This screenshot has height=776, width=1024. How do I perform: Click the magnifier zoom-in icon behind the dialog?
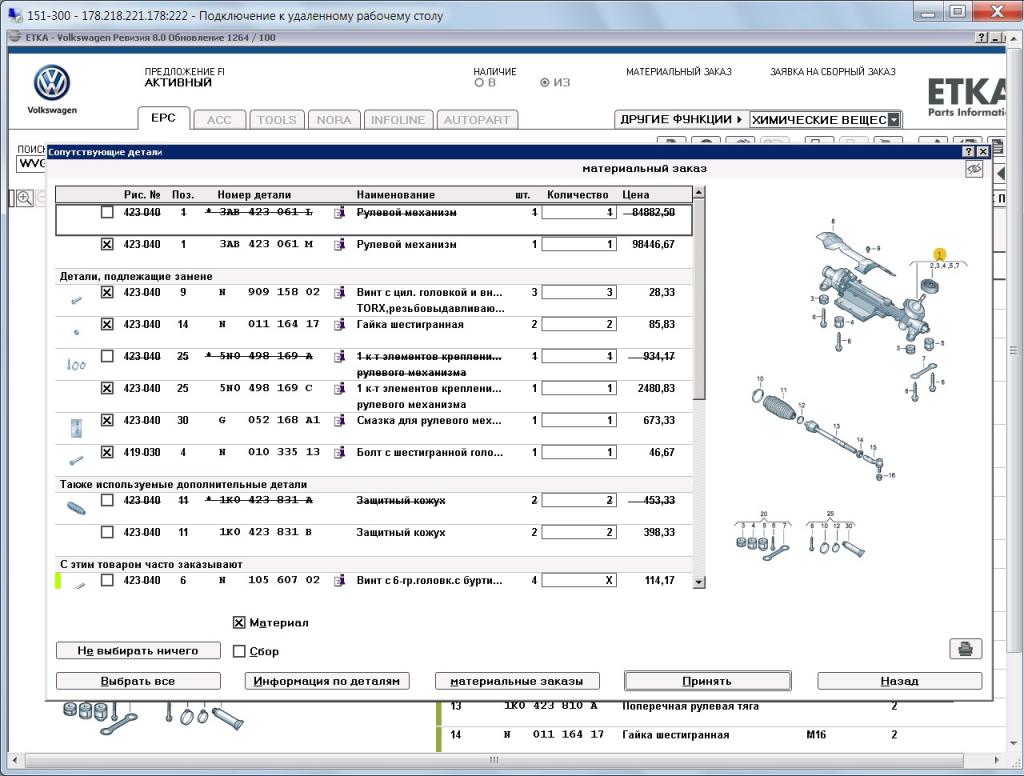tap(24, 198)
